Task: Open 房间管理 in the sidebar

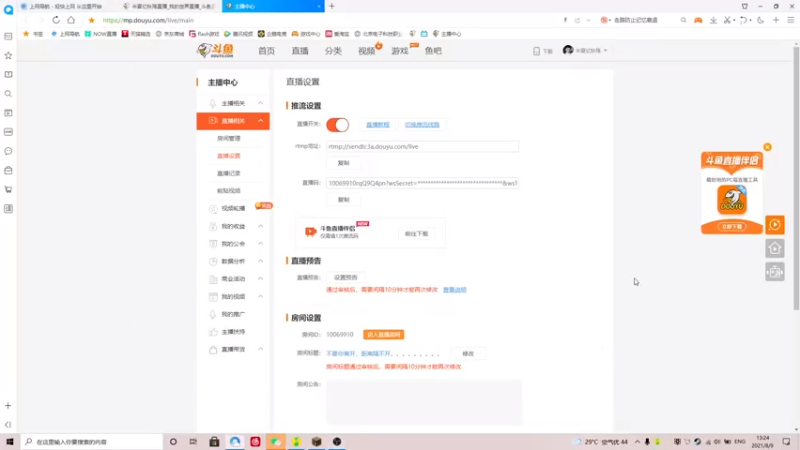Action: 229,138
